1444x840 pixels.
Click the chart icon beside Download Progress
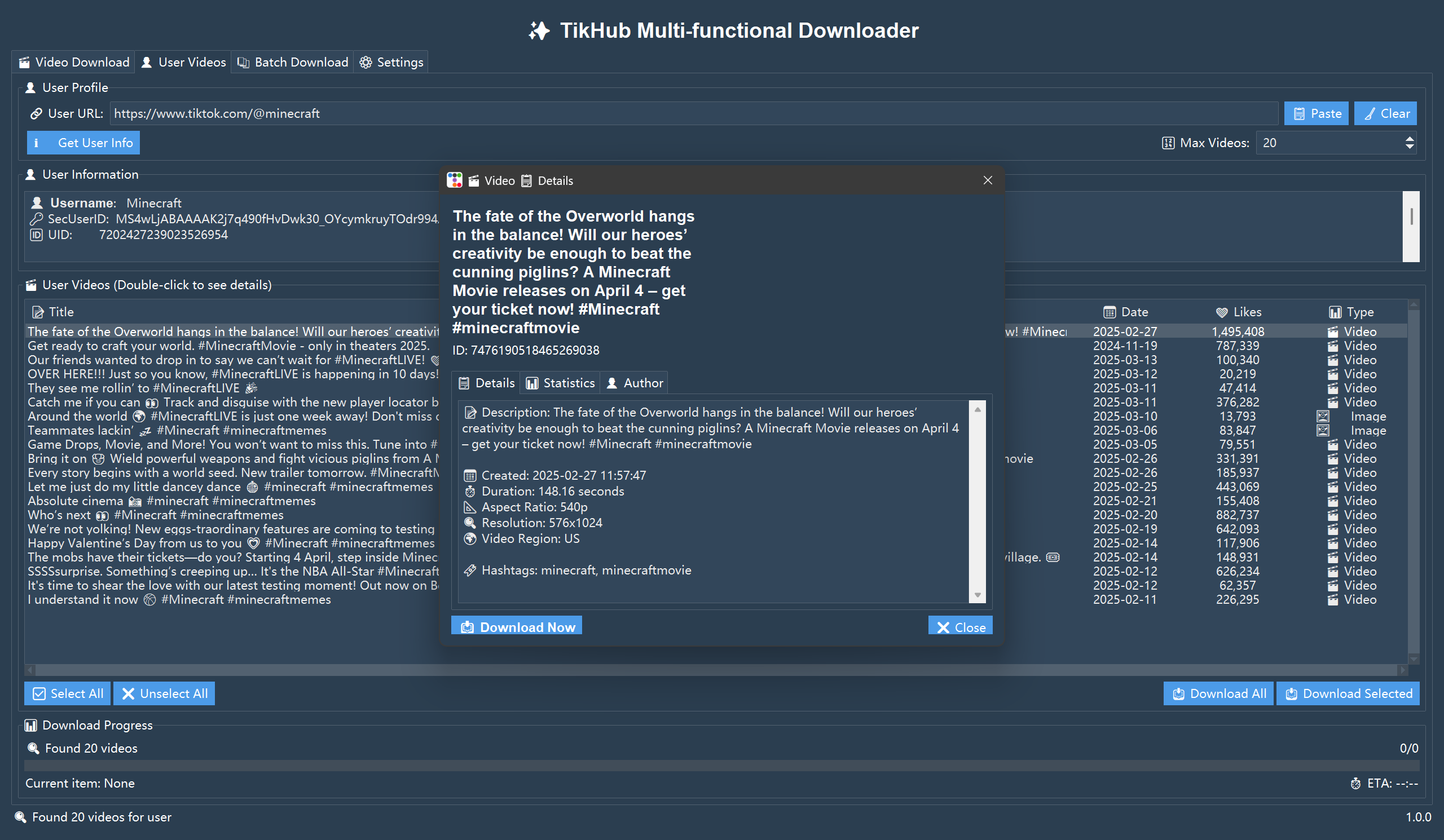31,726
